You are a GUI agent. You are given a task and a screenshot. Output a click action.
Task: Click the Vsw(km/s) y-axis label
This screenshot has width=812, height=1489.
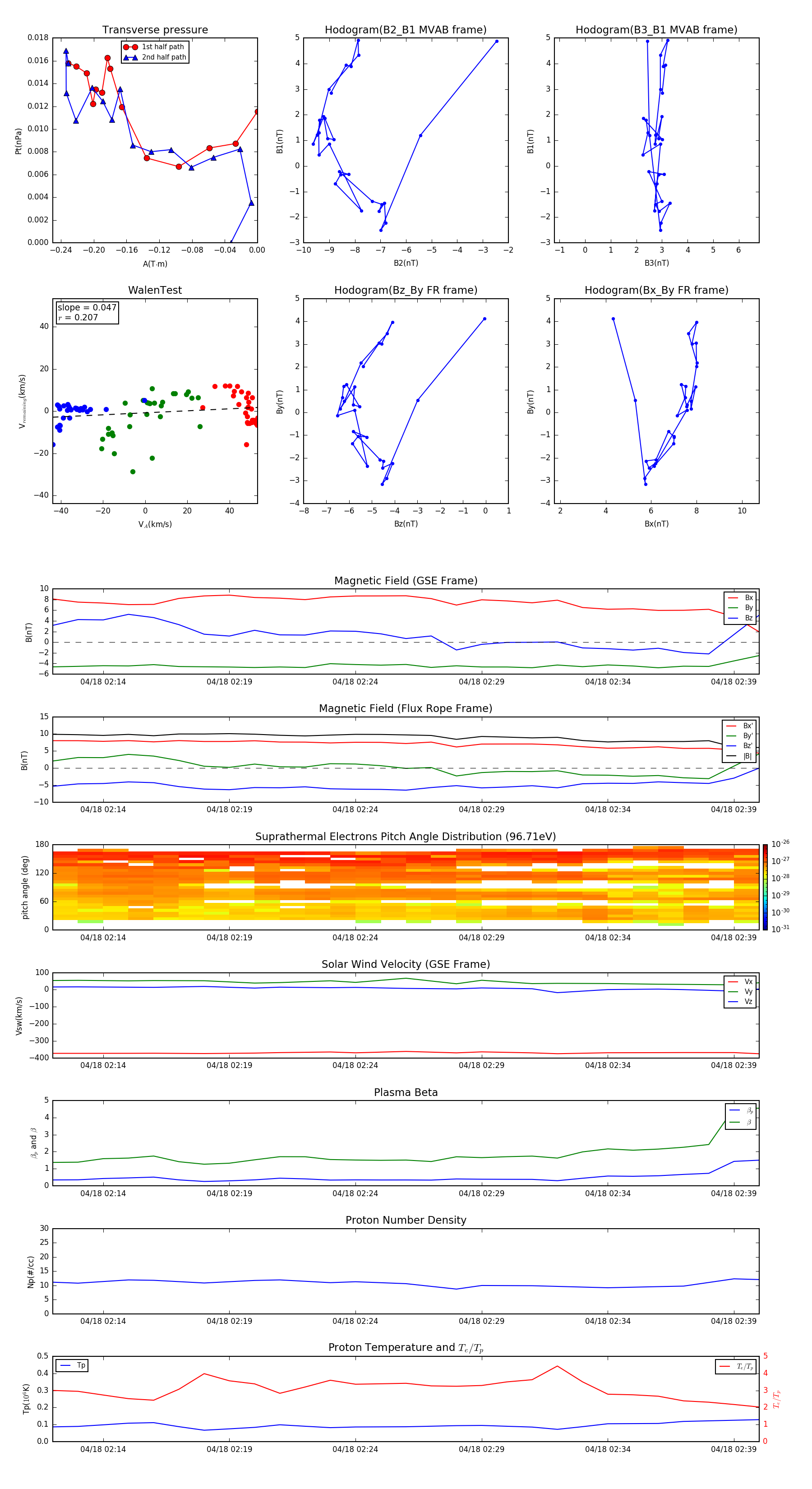(x=18, y=1016)
